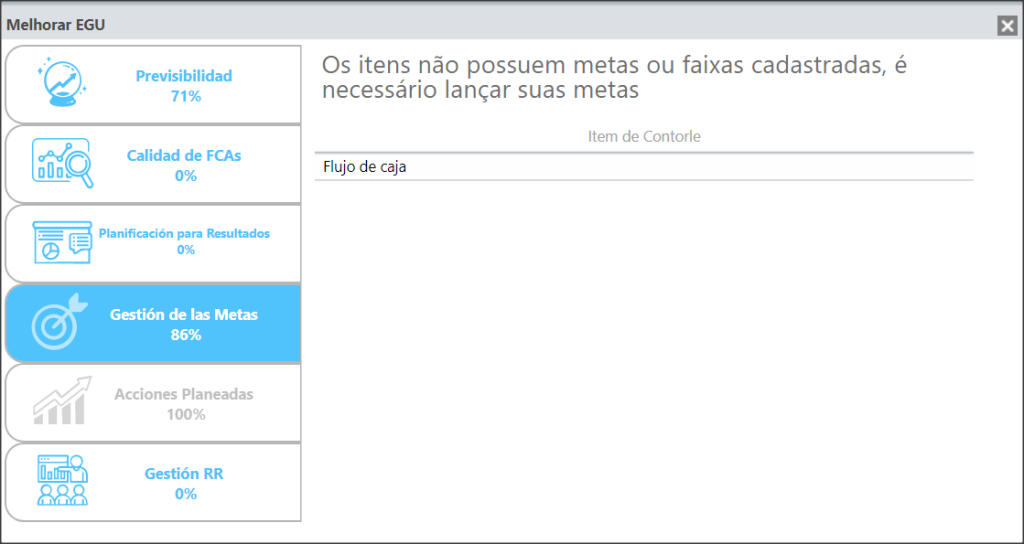1024x544 pixels.
Task: Choose the Acciones Planeadas label
Action: tap(184, 394)
